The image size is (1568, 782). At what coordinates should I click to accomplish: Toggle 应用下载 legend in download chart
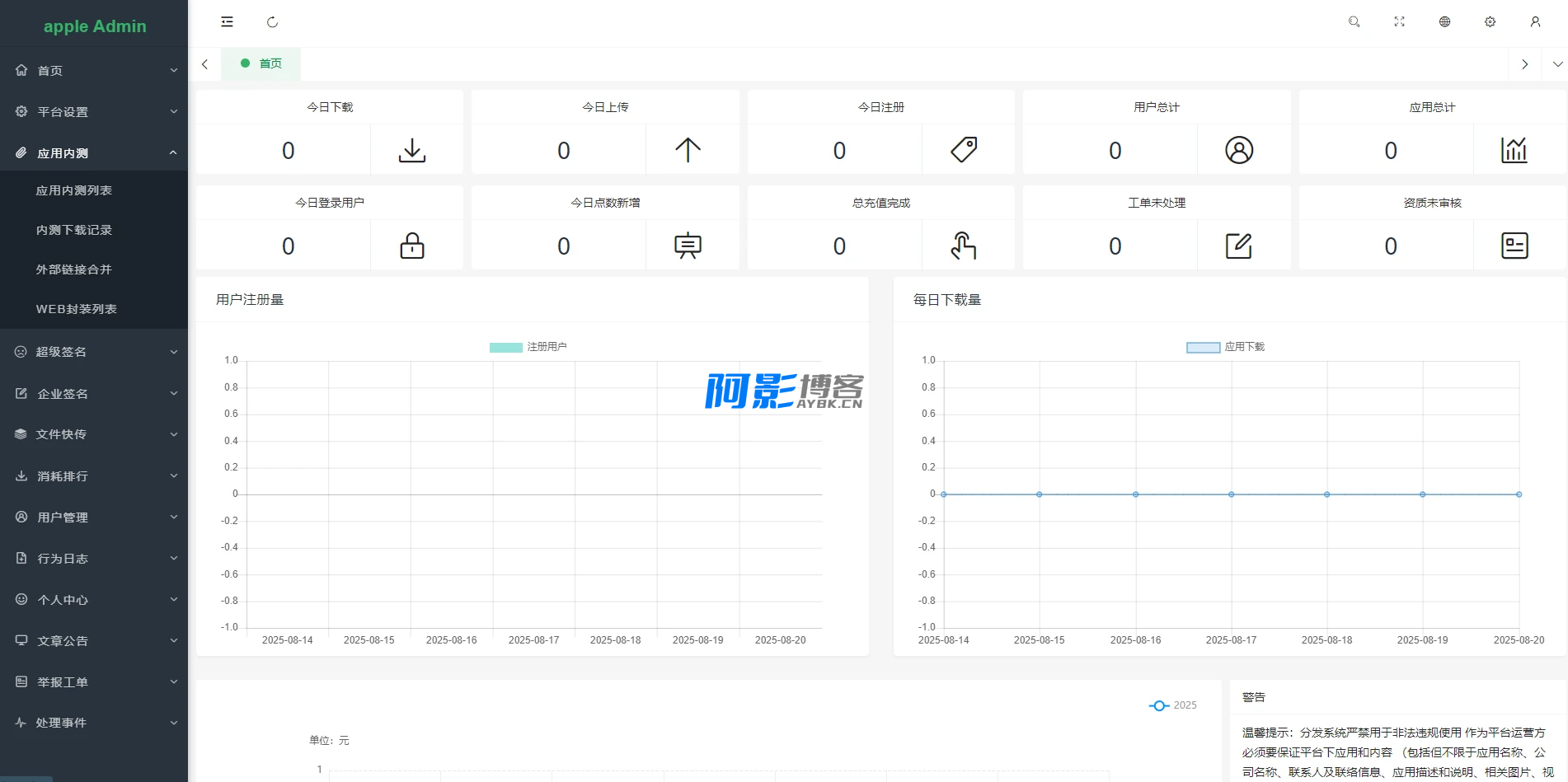1225,347
